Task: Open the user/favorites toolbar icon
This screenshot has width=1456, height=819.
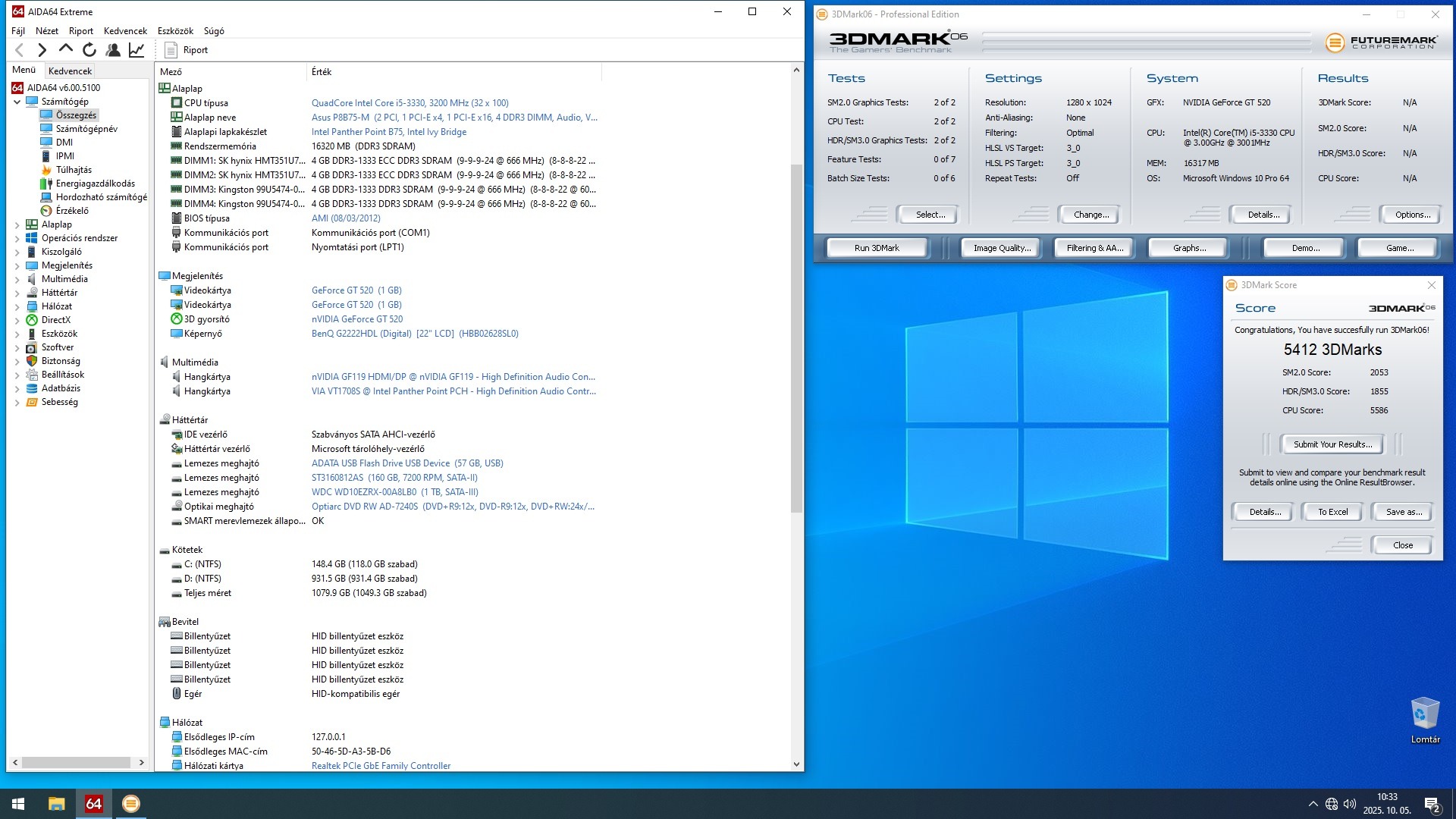Action: tap(113, 50)
